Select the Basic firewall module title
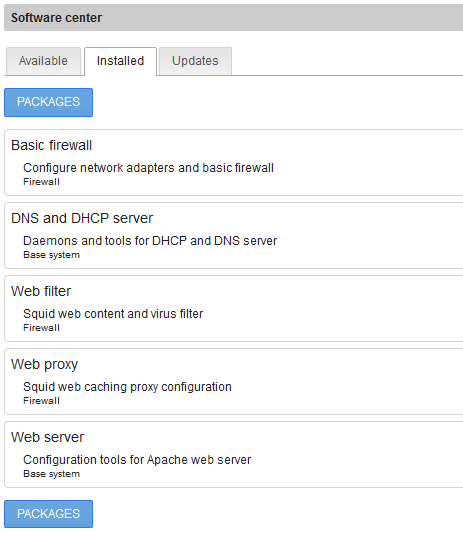Image resolution: width=463 pixels, height=538 pixels. pyautogui.click(x=51, y=145)
